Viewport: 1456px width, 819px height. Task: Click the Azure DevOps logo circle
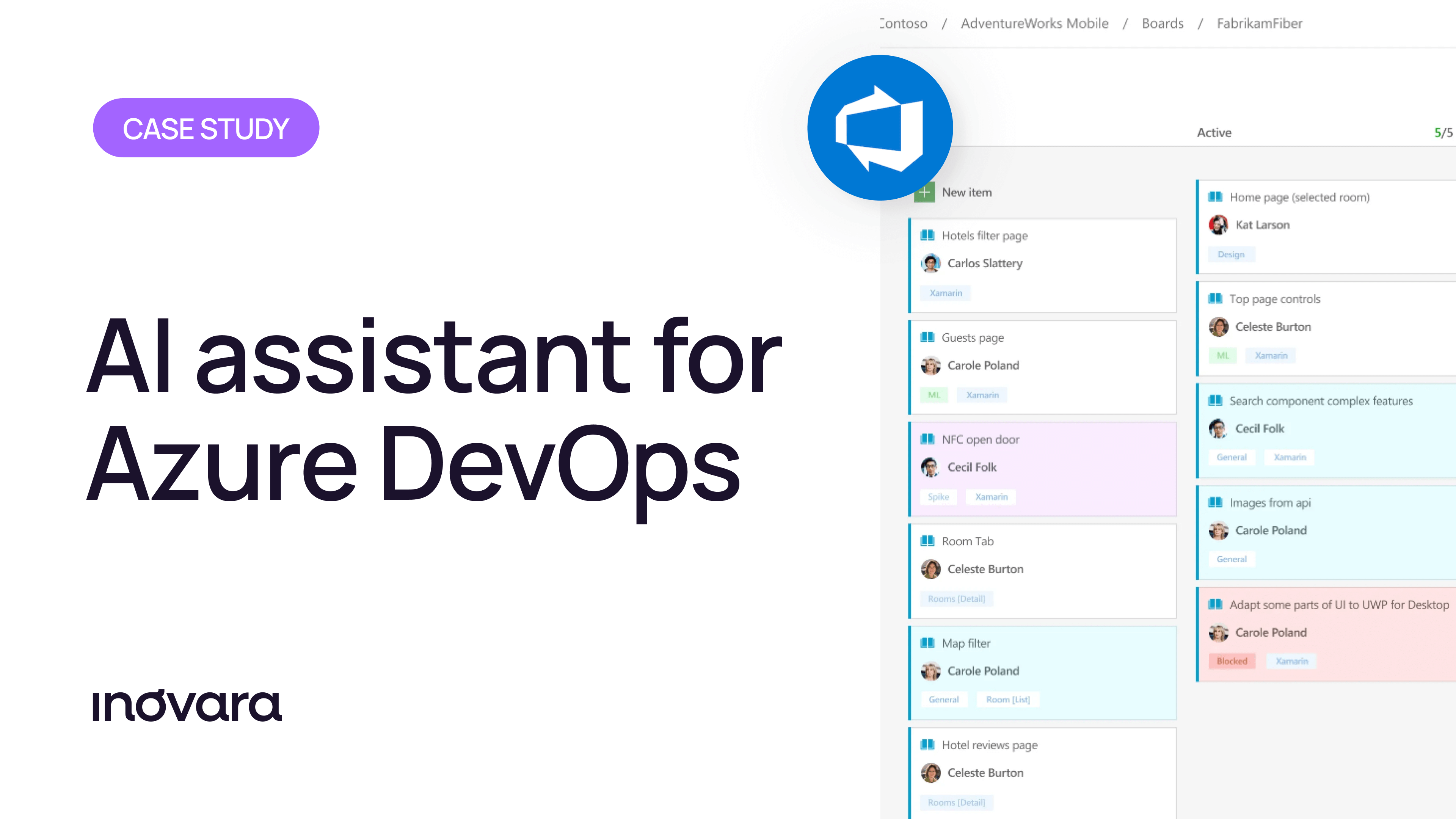coord(880,128)
